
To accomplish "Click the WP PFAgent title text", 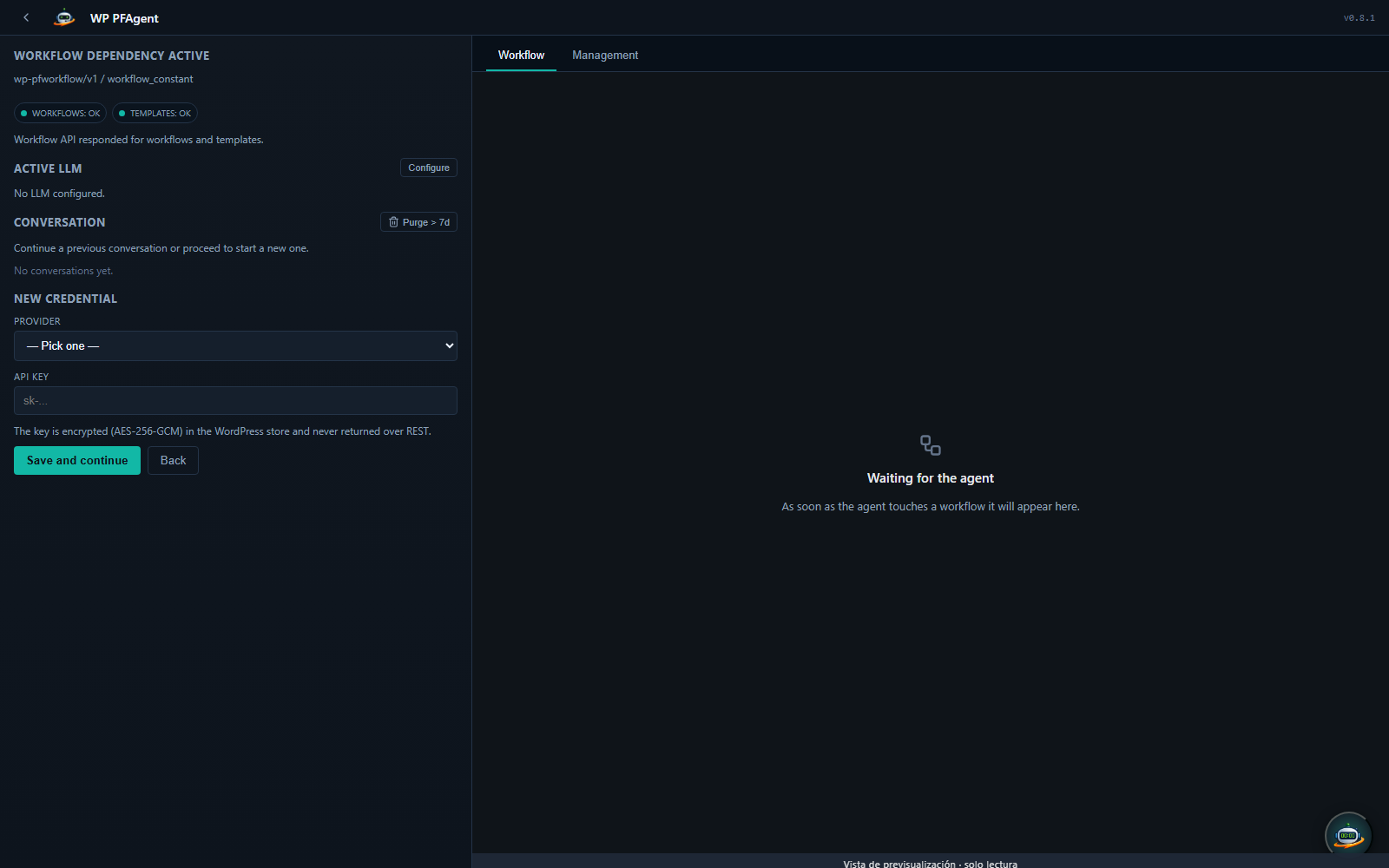I will (124, 18).
